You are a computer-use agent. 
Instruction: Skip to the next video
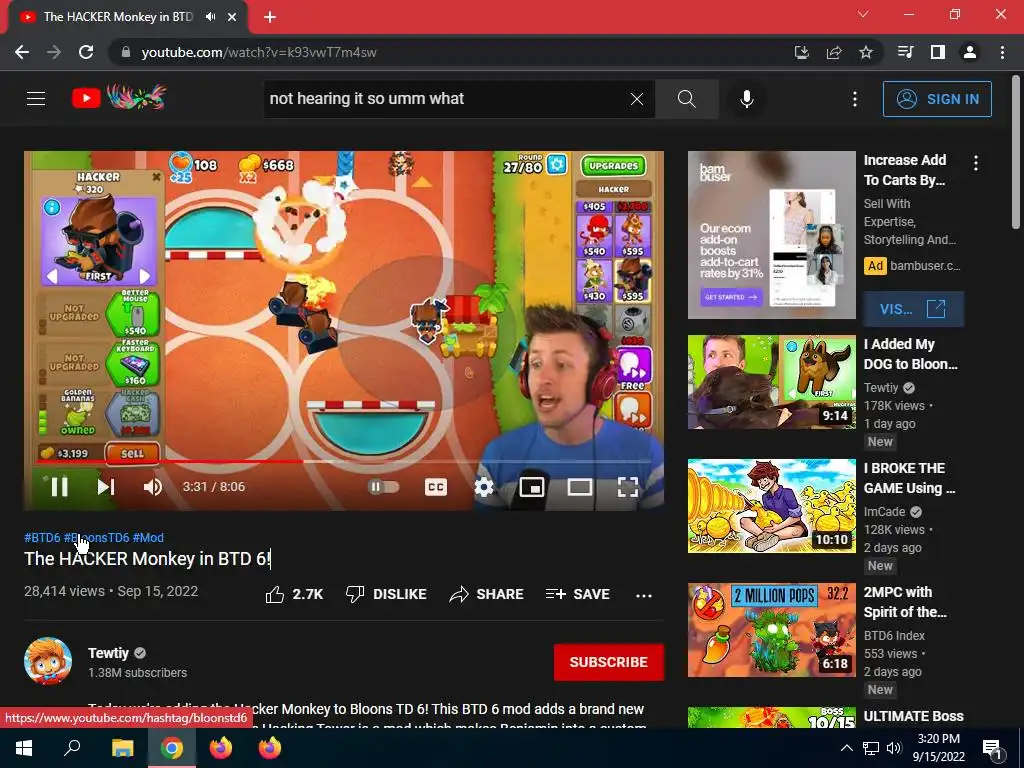pyautogui.click(x=106, y=487)
